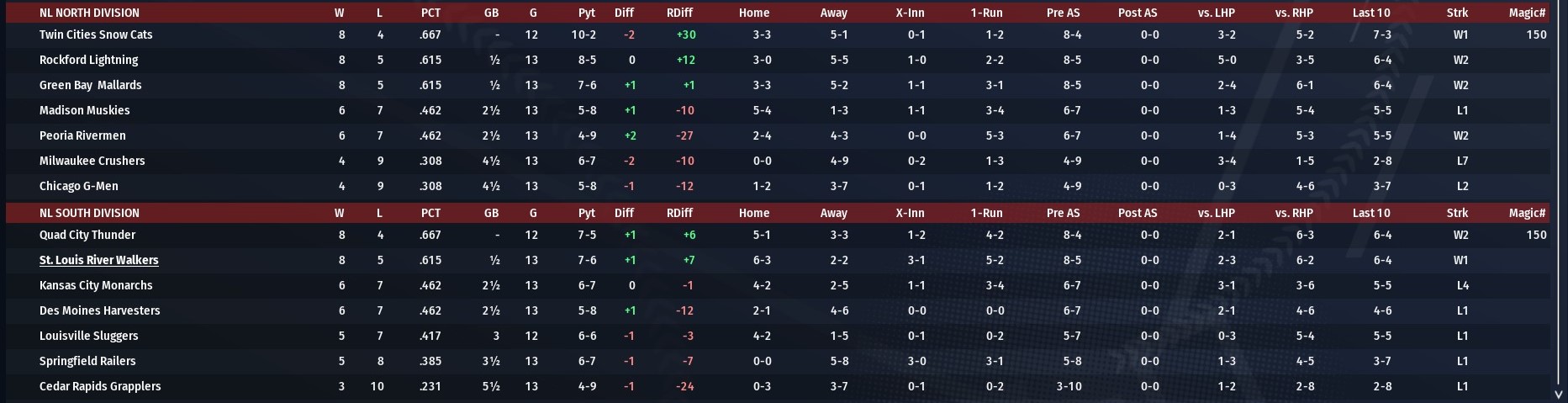
Task: Sort NL South Division by Strk column
Action: click(x=1457, y=214)
